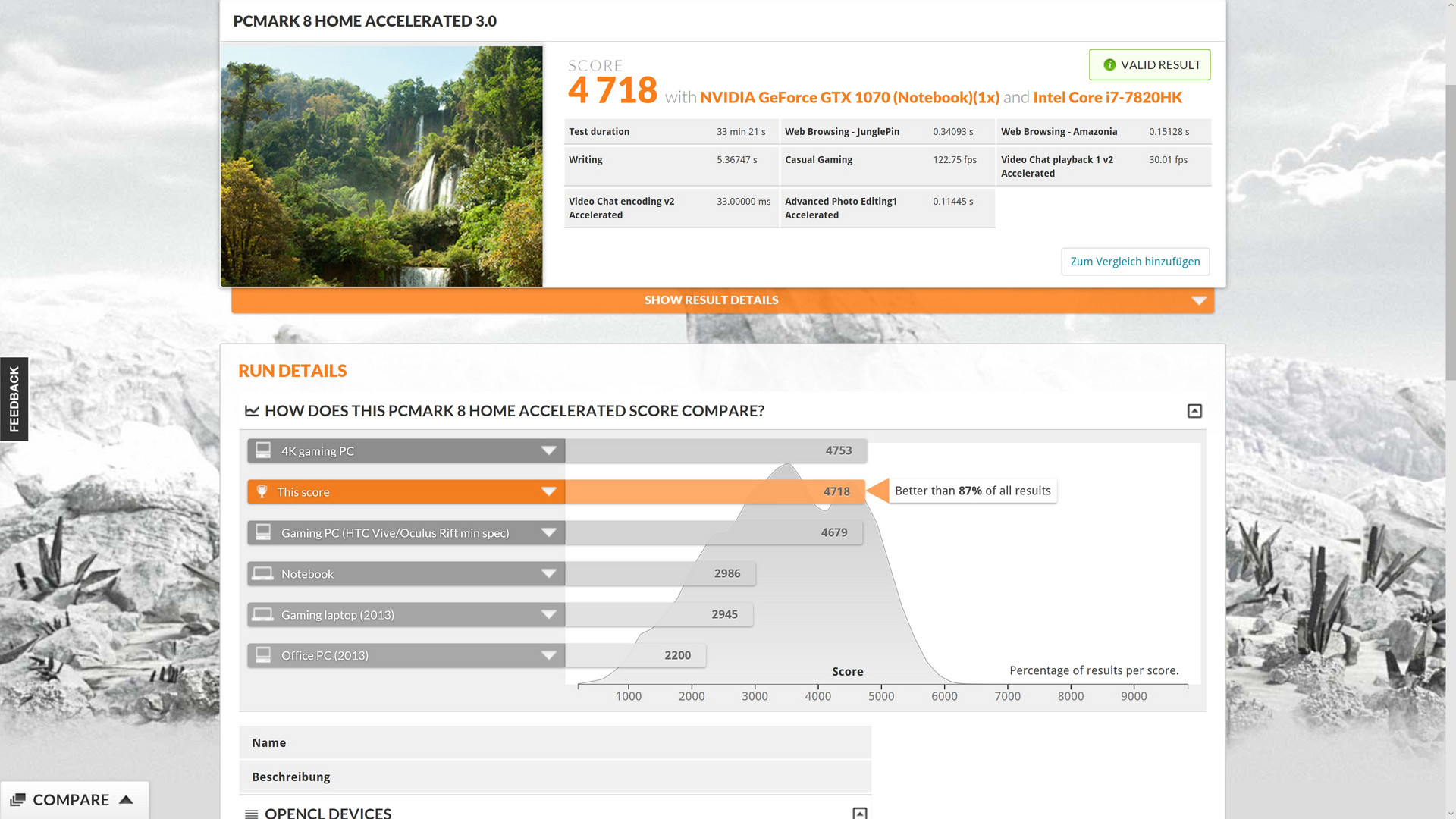Click the green valid result info icon
Image resolution: width=1456 pixels, height=819 pixels.
click(x=1109, y=65)
